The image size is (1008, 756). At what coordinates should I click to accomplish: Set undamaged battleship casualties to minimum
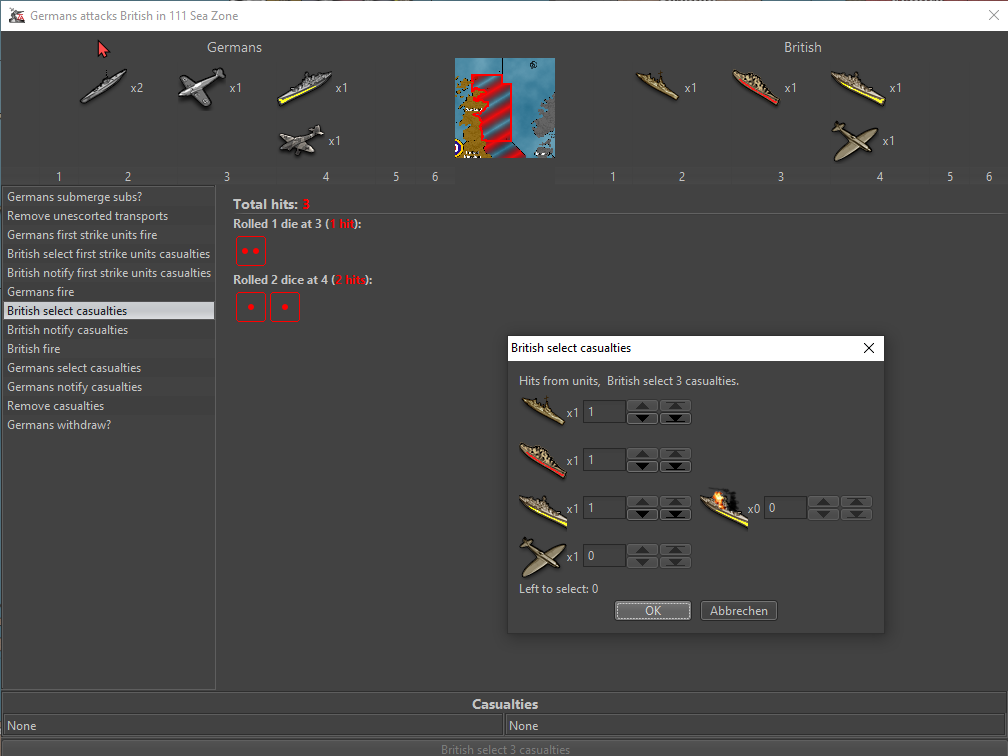[675, 514]
